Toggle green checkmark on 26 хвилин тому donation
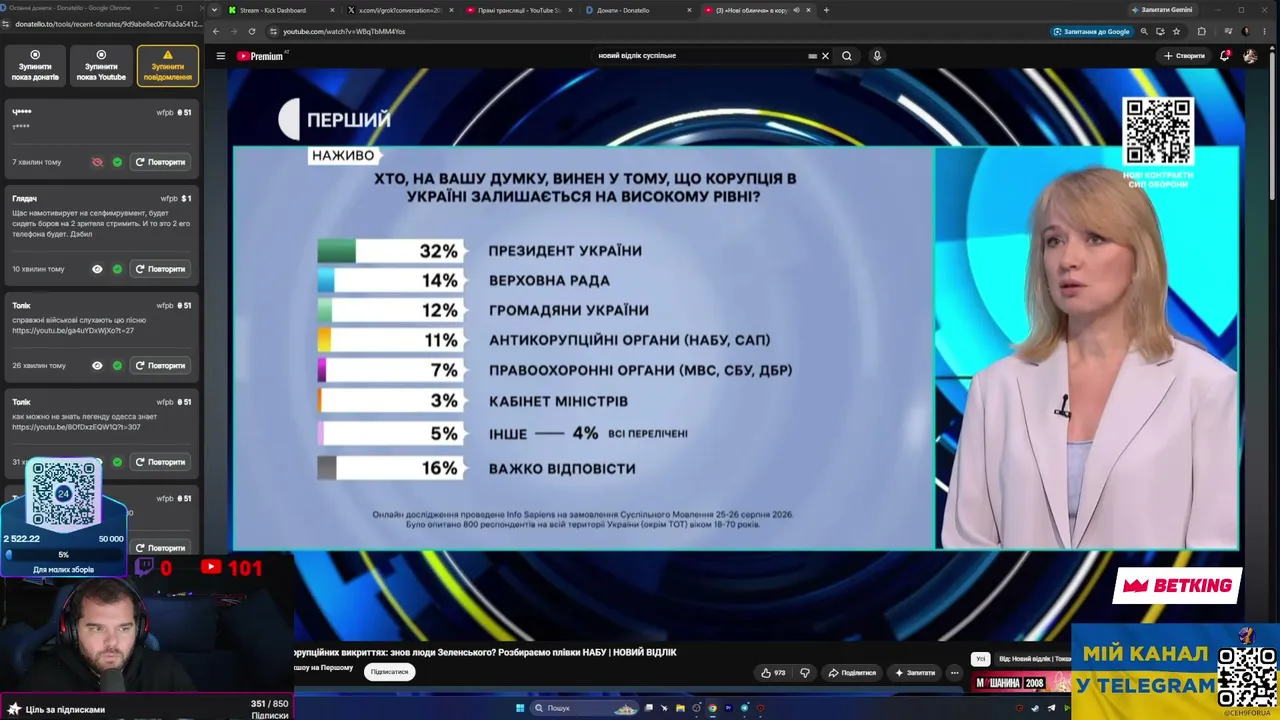The width and height of the screenshot is (1280, 720). [x=117, y=366]
